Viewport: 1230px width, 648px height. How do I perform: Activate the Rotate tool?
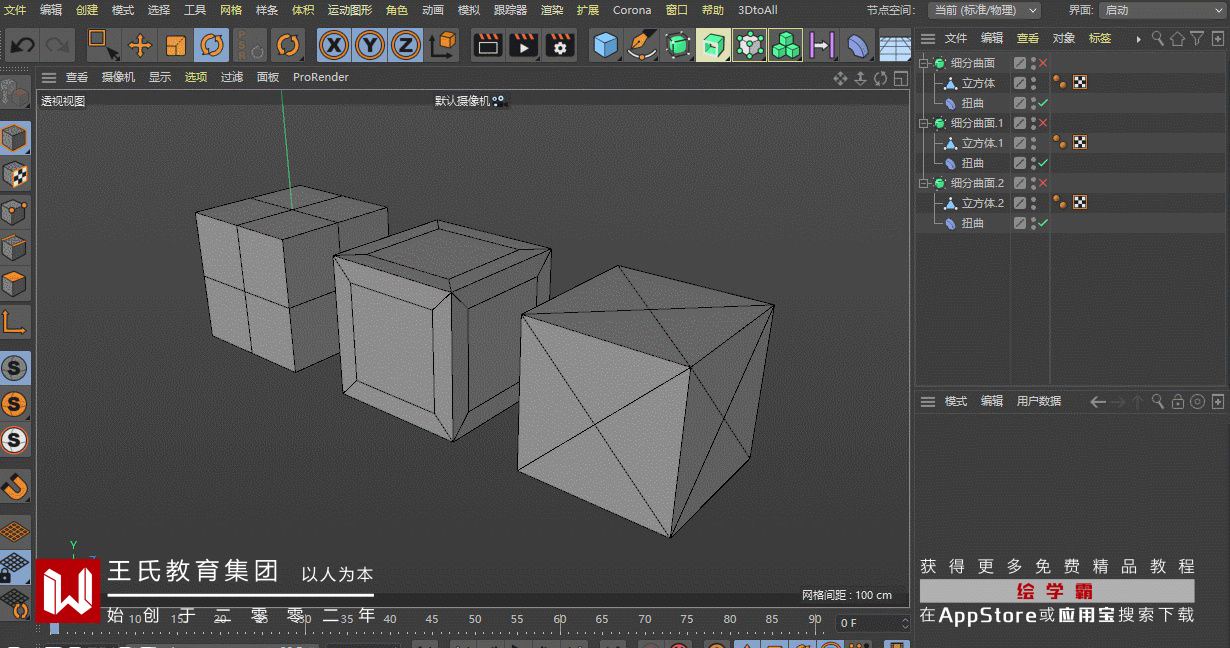pos(211,46)
